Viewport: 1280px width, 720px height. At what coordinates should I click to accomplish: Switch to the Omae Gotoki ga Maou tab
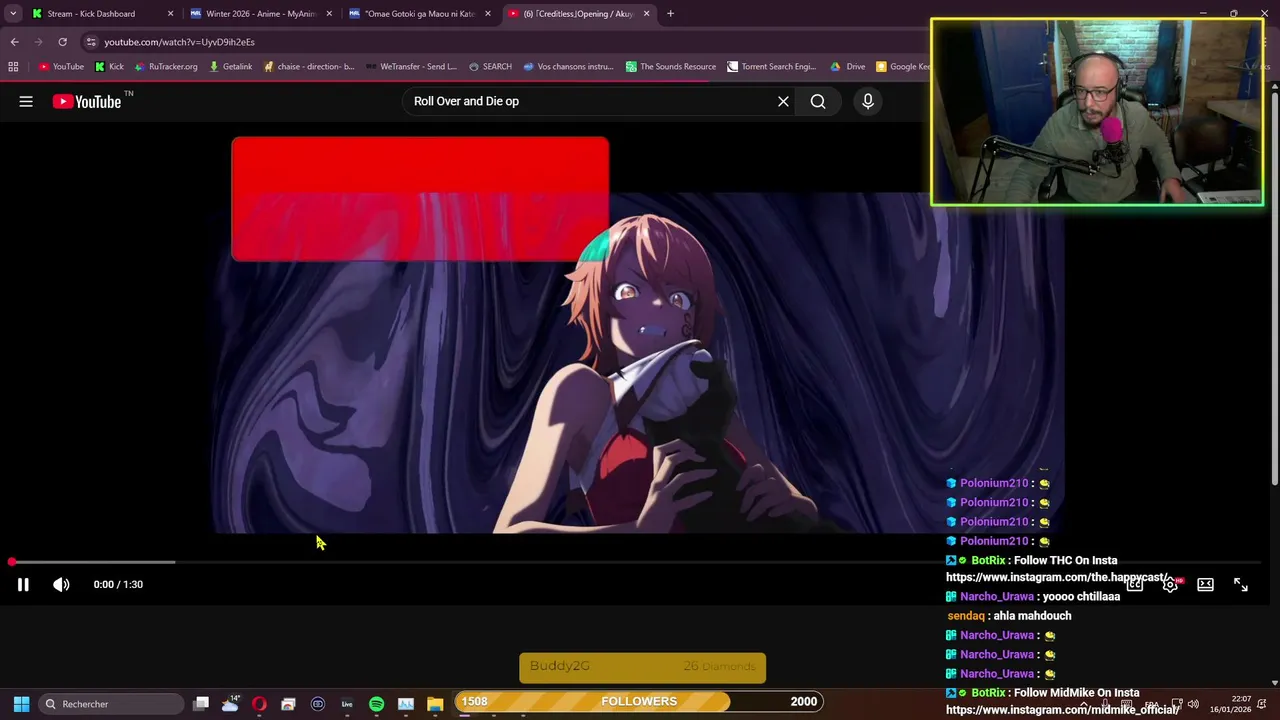click(420, 14)
